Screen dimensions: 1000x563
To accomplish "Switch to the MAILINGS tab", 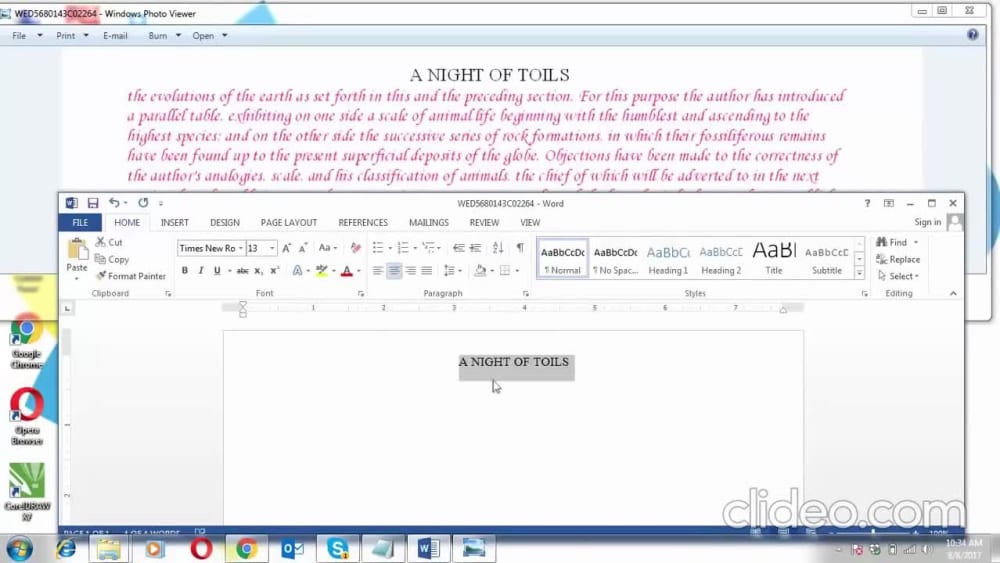I will coord(429,223).
